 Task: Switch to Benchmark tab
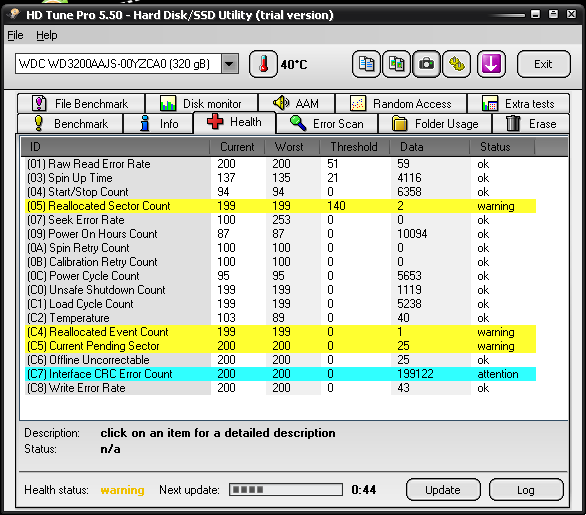coord(70,123)
